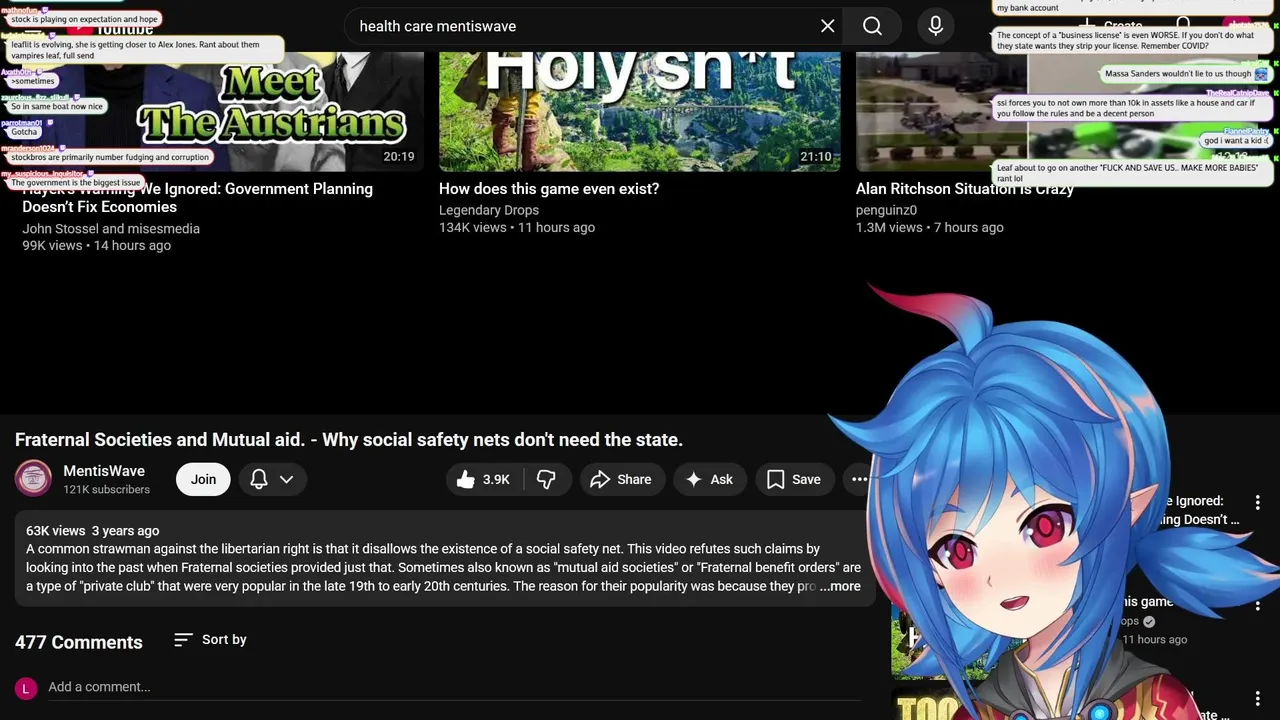Click the magnifying glass search button
Image resolution: width=1280 pixels, height=720 pixels.
pyautogui.click(x=873, y=26)
